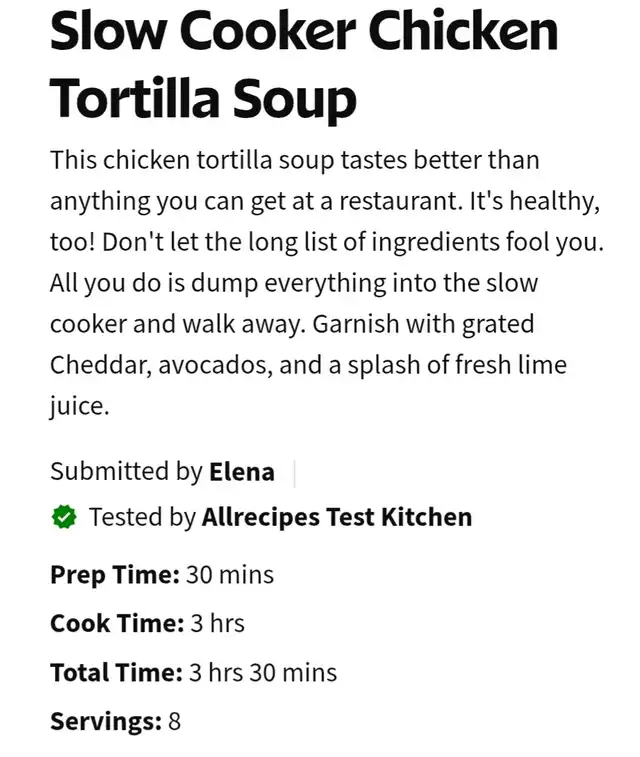Viewport: 640px width, 757px height.
Task: Click the 'Tested by' text
Action: coord(142,517)
